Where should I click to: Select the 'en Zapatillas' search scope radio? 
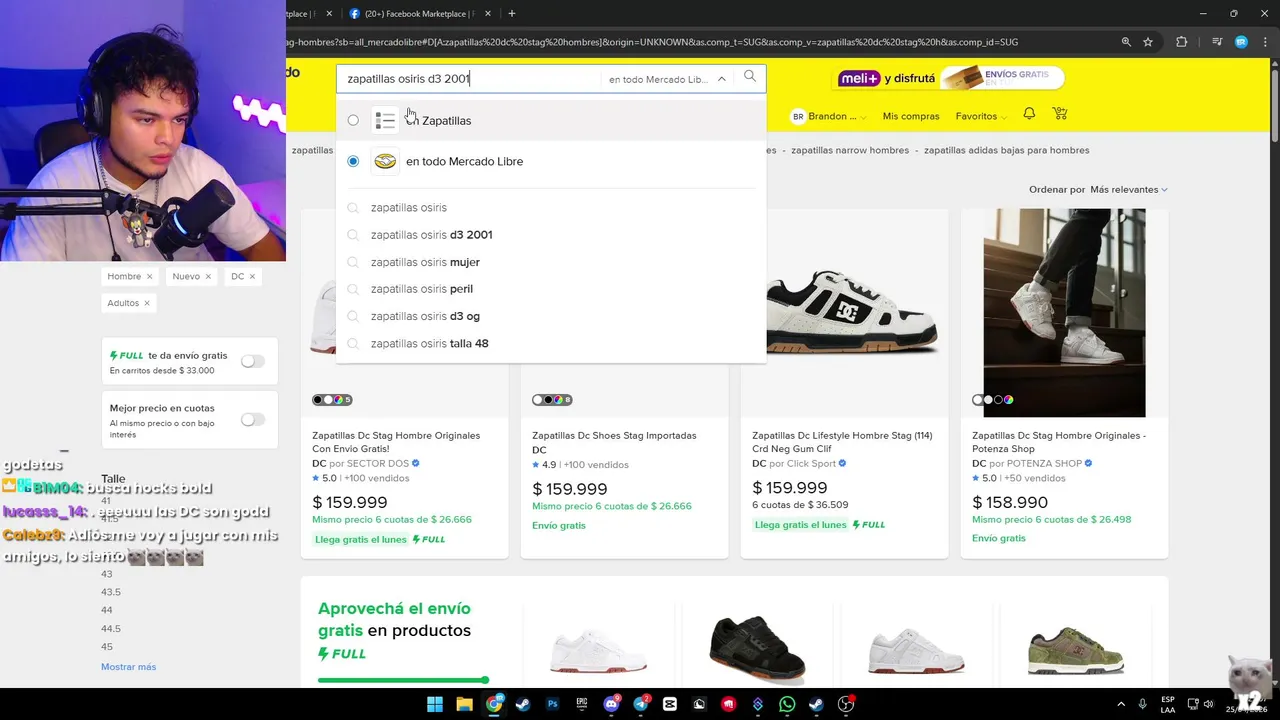point(353,120)
